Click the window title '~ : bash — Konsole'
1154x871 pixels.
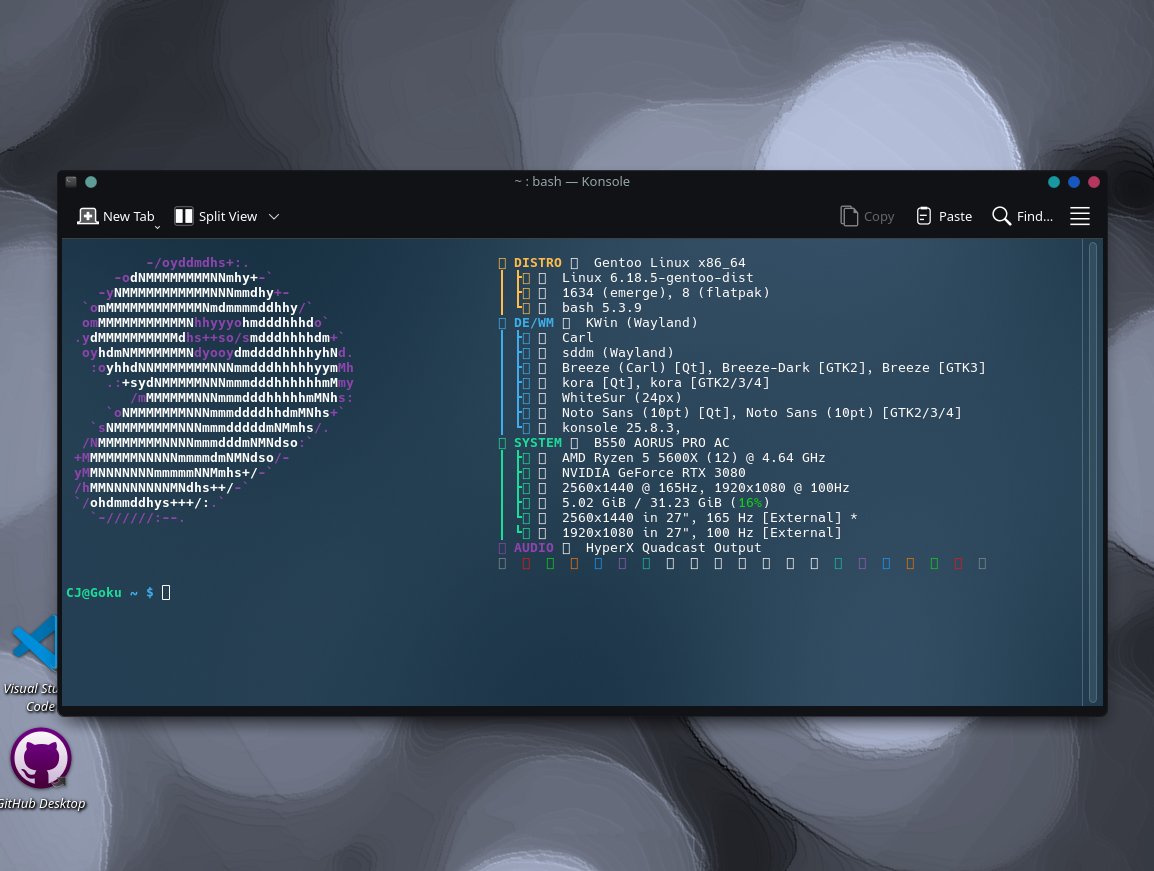572,182
